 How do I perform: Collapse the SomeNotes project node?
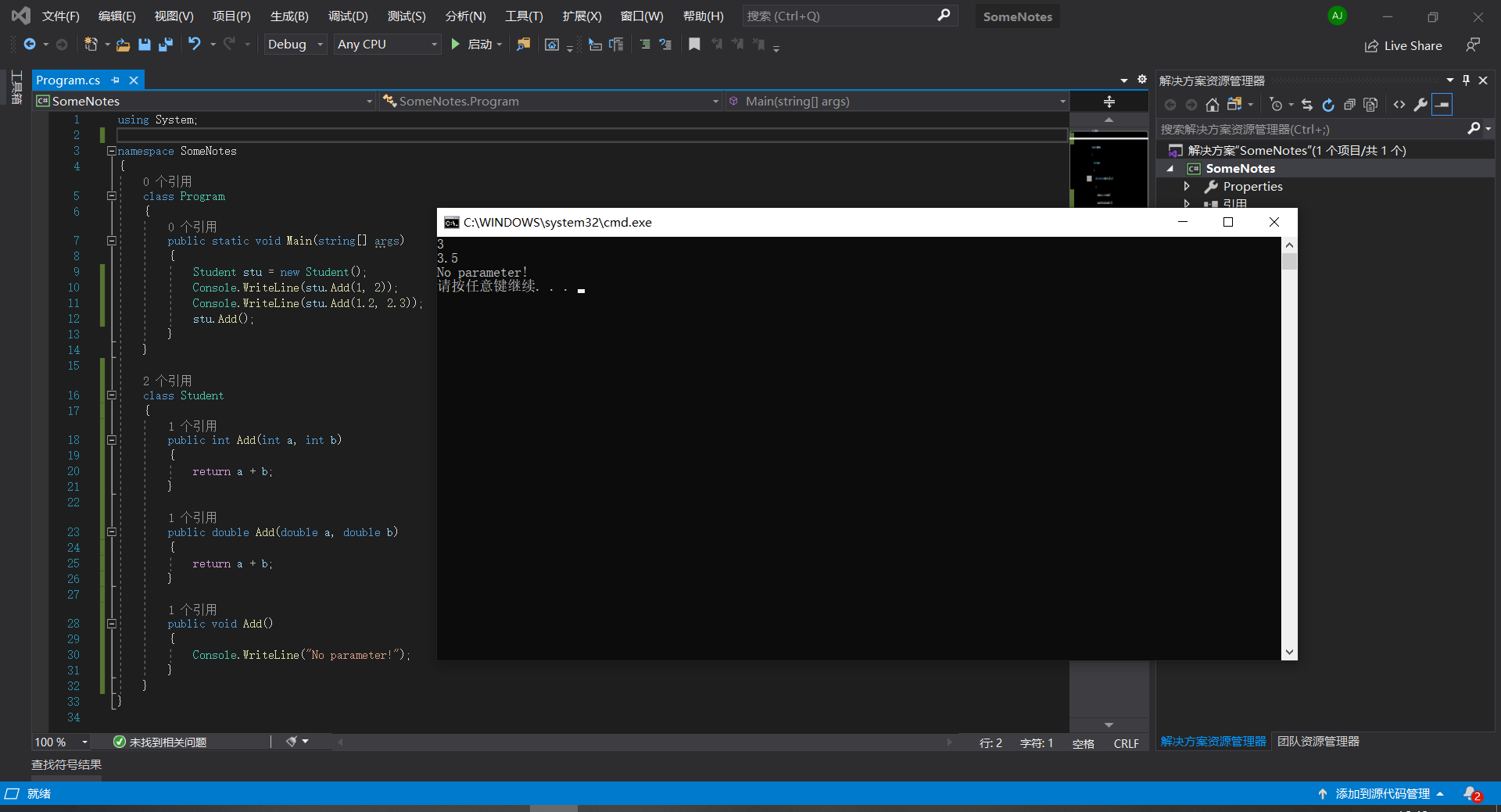(1170, 169)
